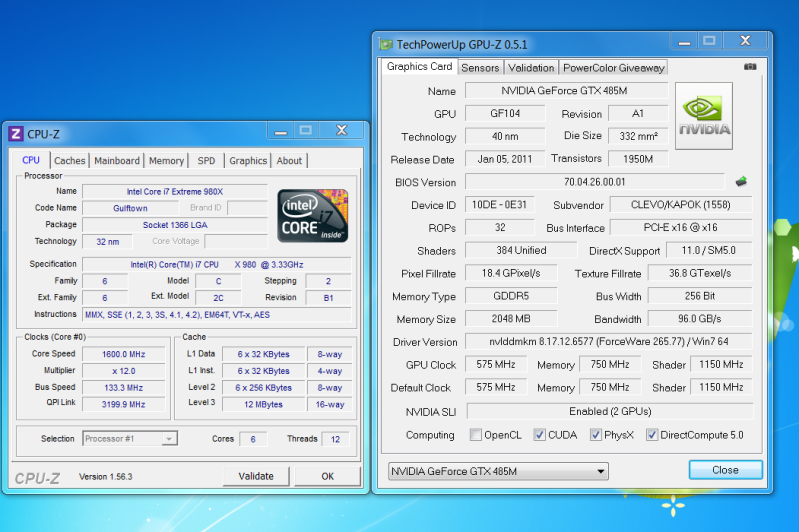The width and height of the screenshot is (799, 532).
Task: Open the NVIDIA GeForce GTX 485M card dropdown
Action: click(498, 471)
